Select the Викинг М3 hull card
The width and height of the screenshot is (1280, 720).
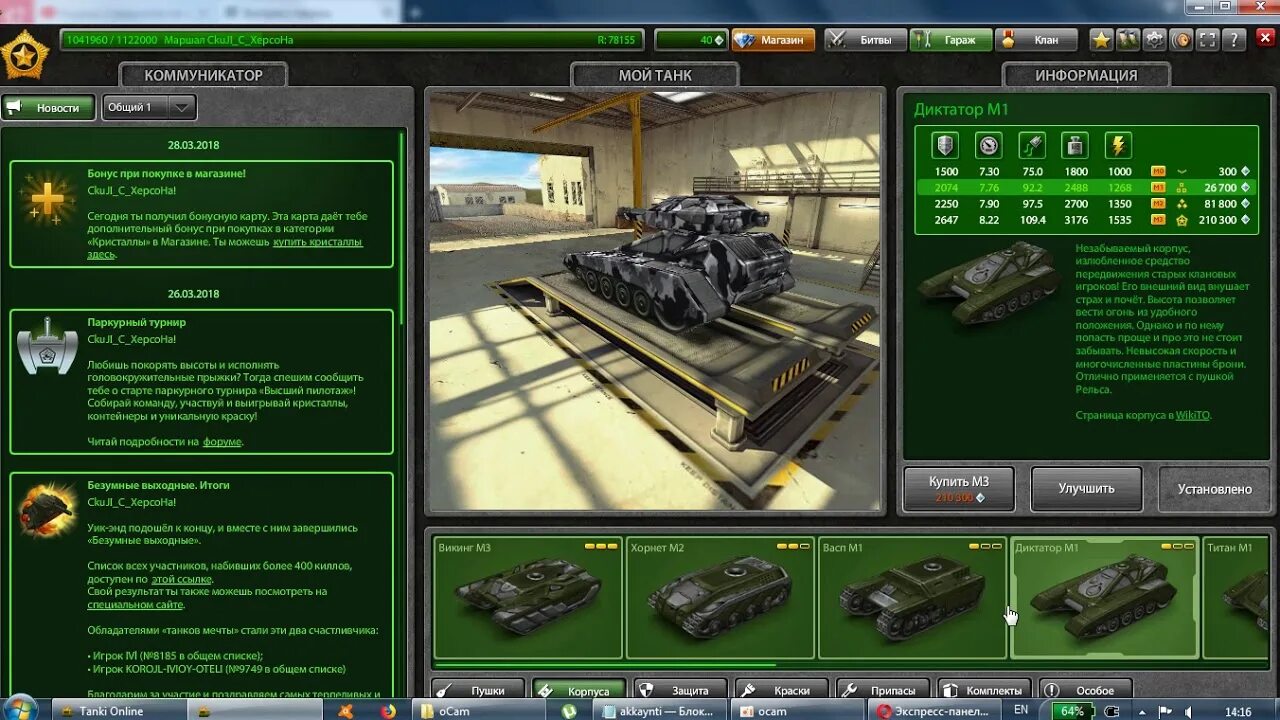[x=528, y=598]
